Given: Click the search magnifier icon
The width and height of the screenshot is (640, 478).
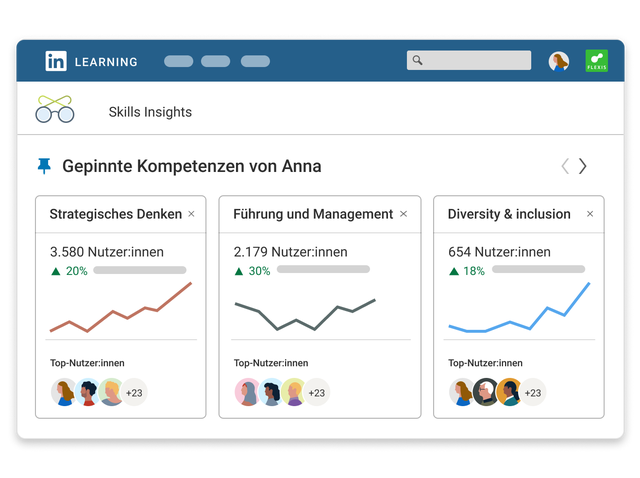Looking at the screenshot, I should (417, 60).
